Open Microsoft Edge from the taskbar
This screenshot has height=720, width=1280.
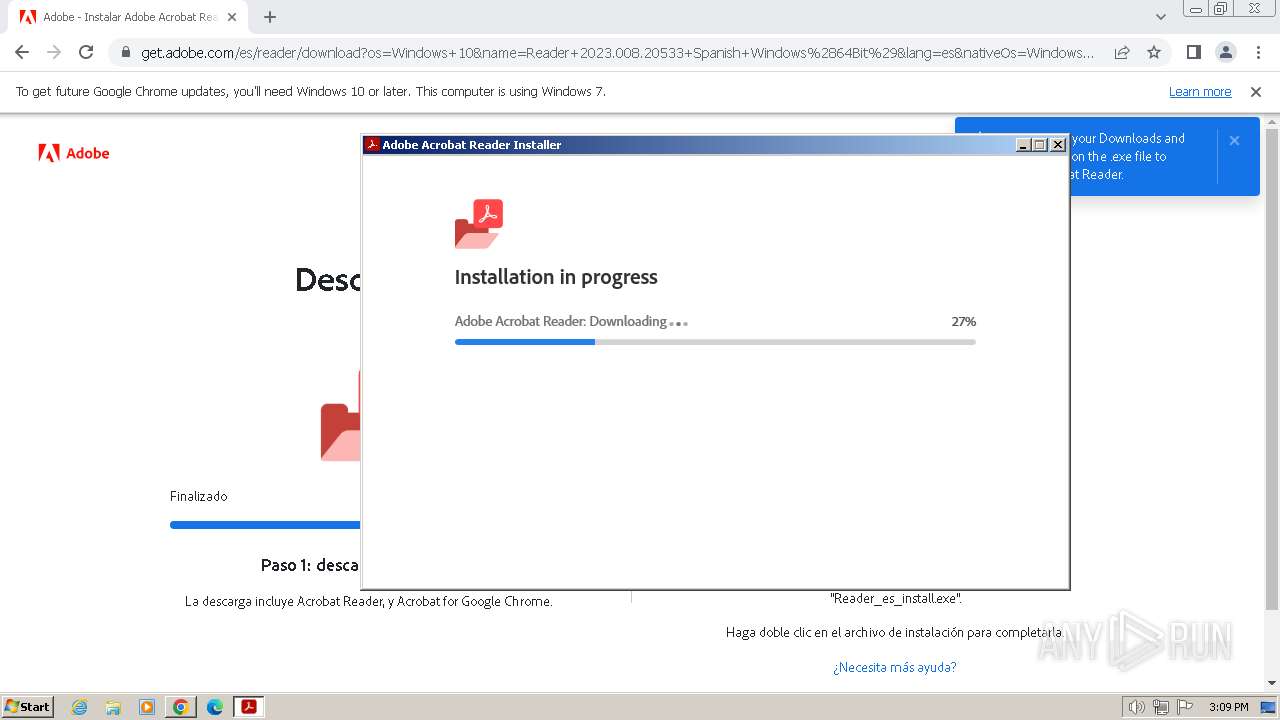click(x=215, y=707)
